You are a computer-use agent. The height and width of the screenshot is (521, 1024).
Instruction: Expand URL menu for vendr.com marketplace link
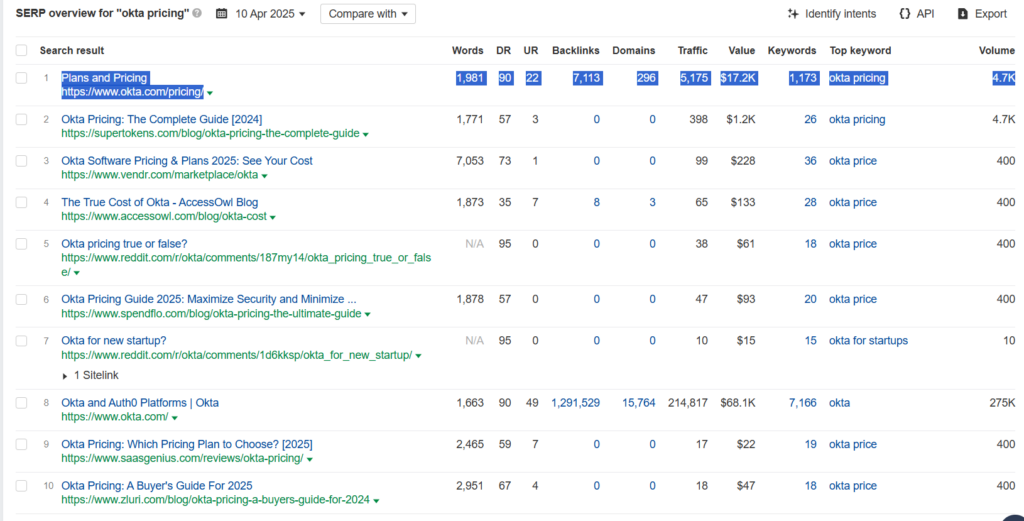264,176
